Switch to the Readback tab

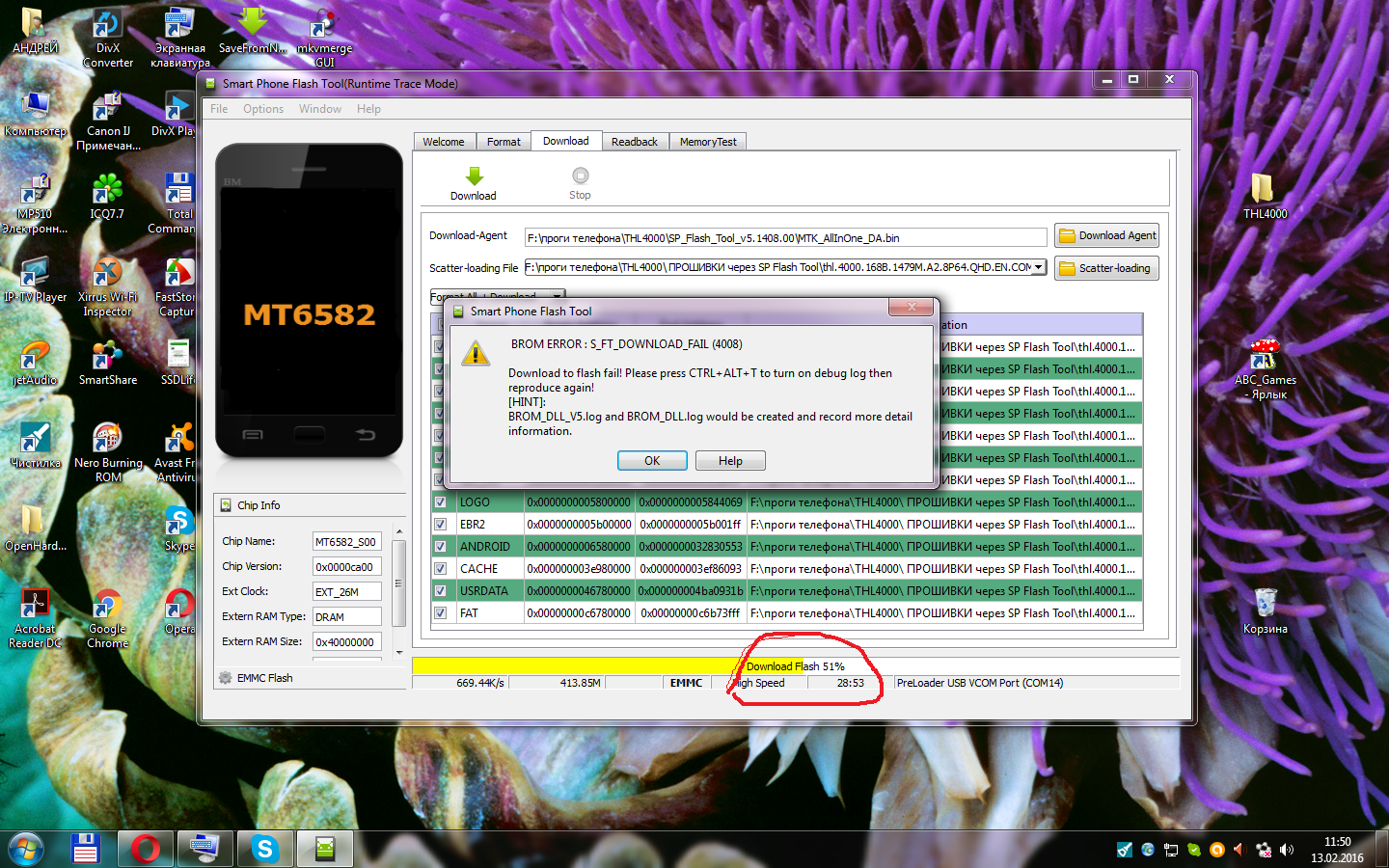pyautogui.click(x=634, y=142)
